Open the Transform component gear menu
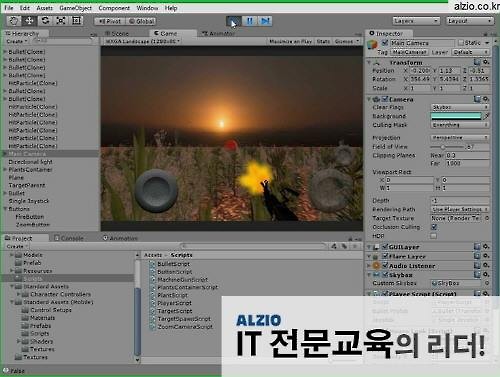The height and width of the screenshot is (377, 500). (486, 62)
